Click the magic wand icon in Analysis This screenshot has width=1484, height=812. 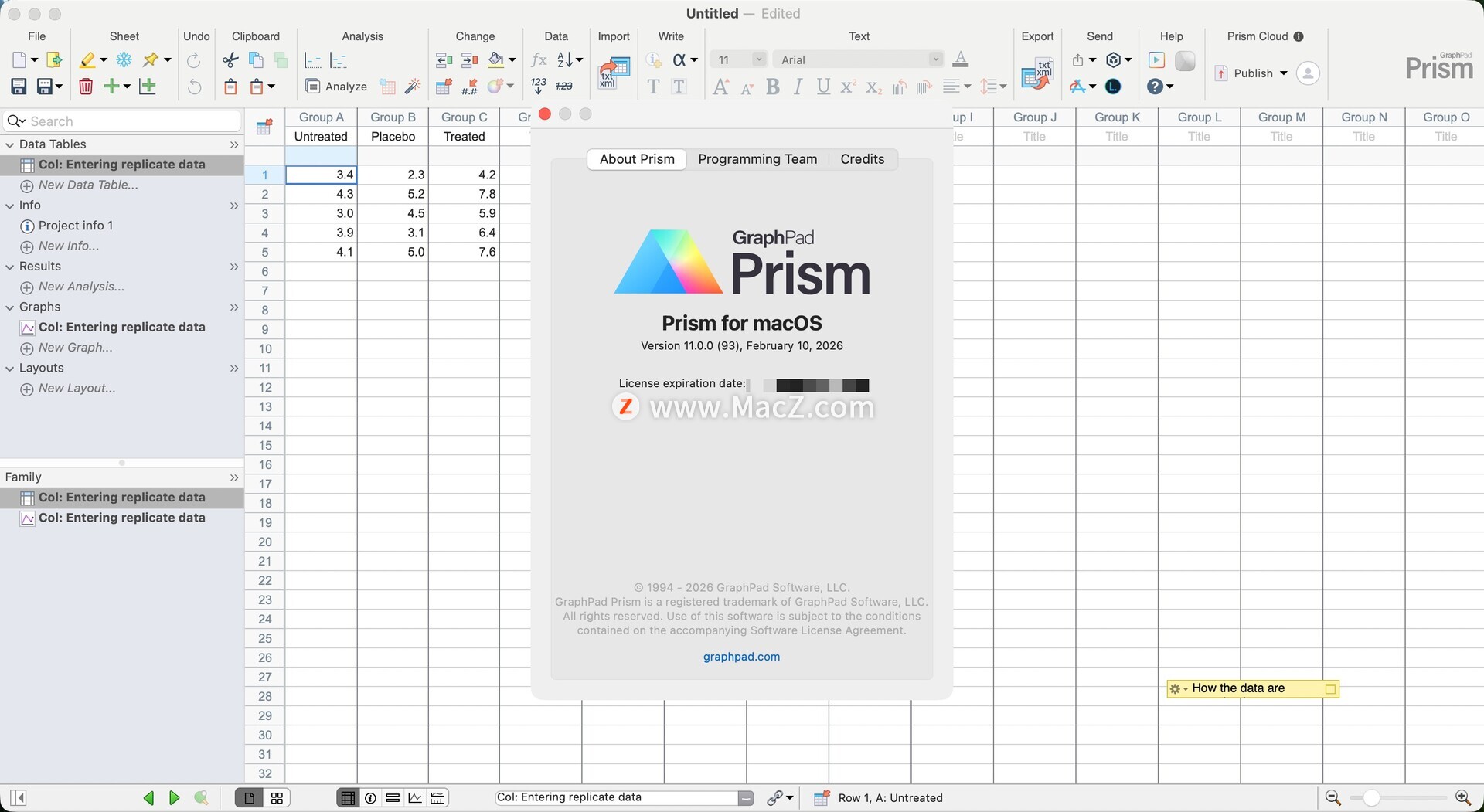[413, 87]
